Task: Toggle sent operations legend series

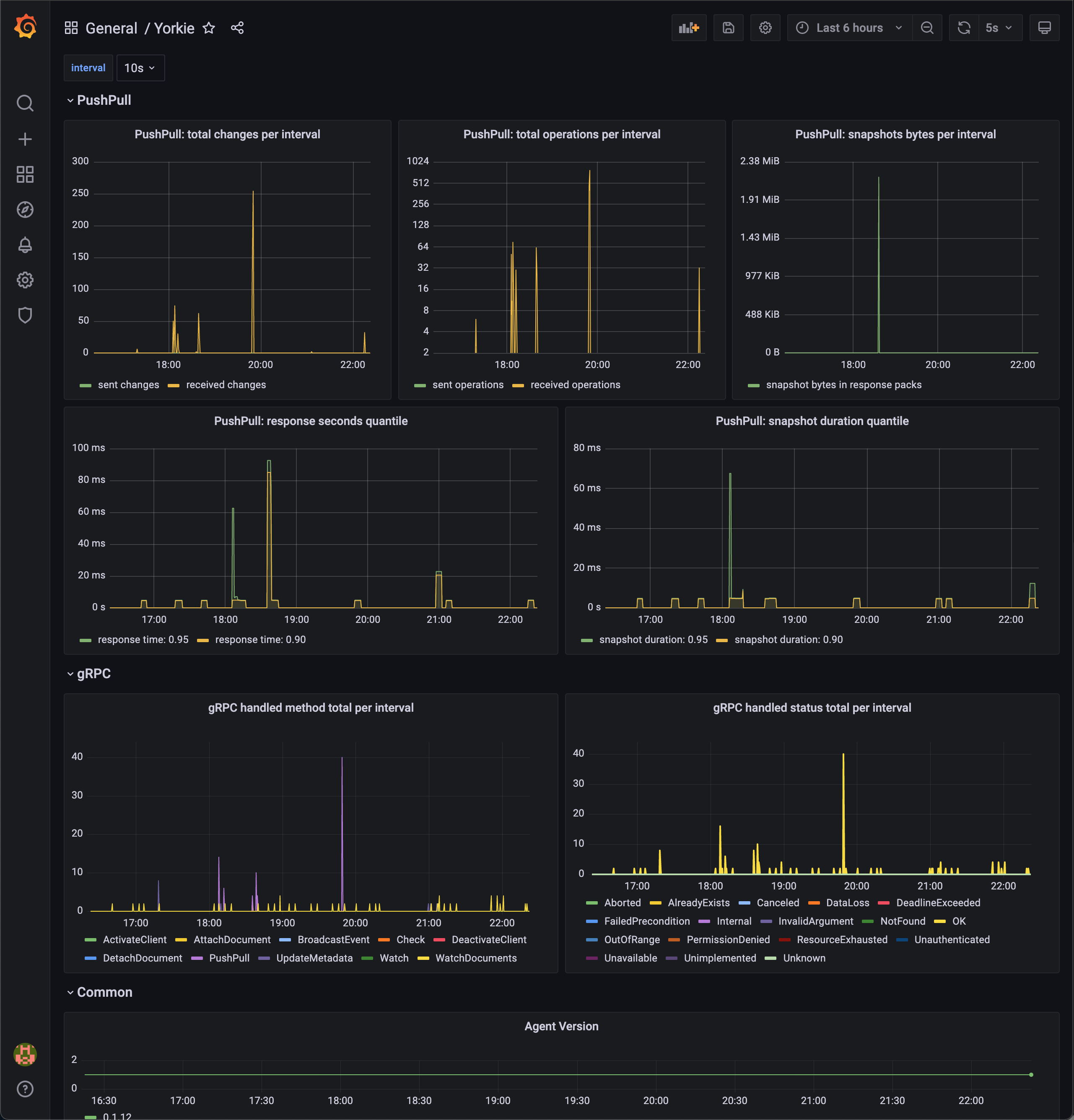Action: tap(468, 385)
